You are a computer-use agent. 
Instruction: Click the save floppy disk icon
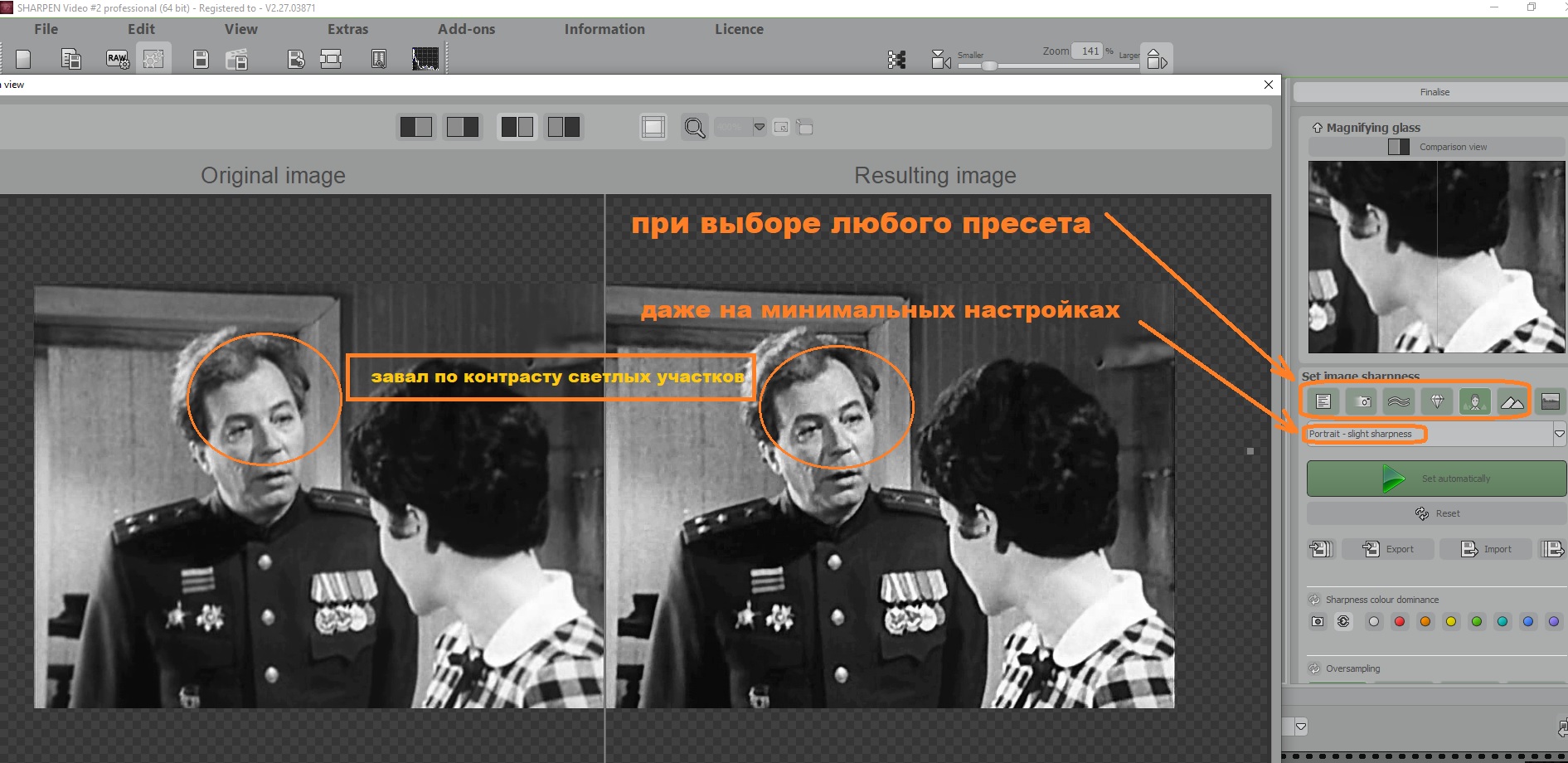201,59
